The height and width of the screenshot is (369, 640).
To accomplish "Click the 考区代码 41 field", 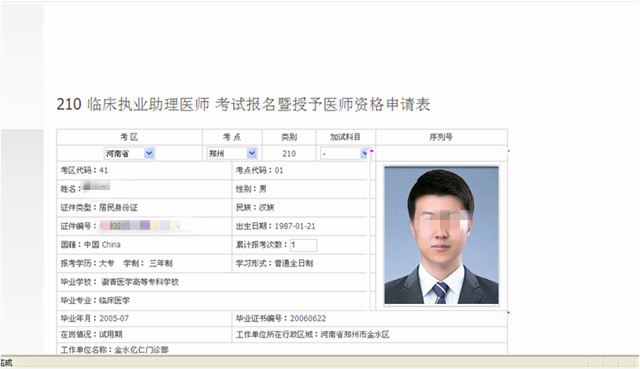I will tap(144, 170).
